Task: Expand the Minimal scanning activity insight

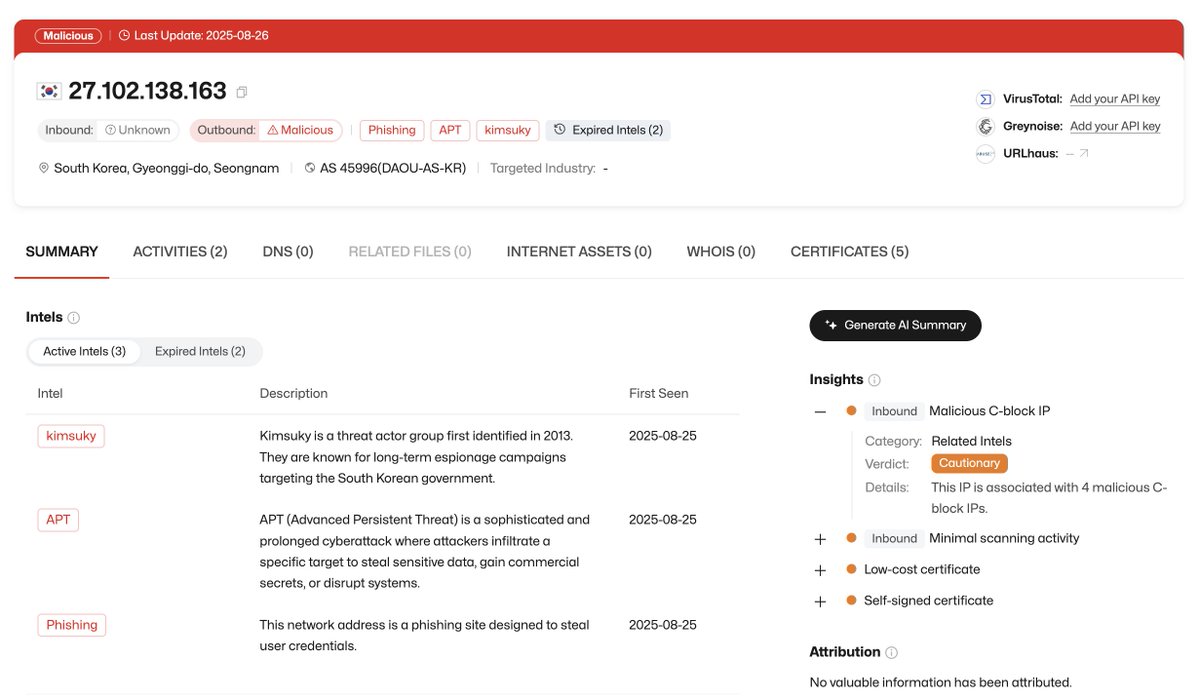Action: (x=820, y=538)
